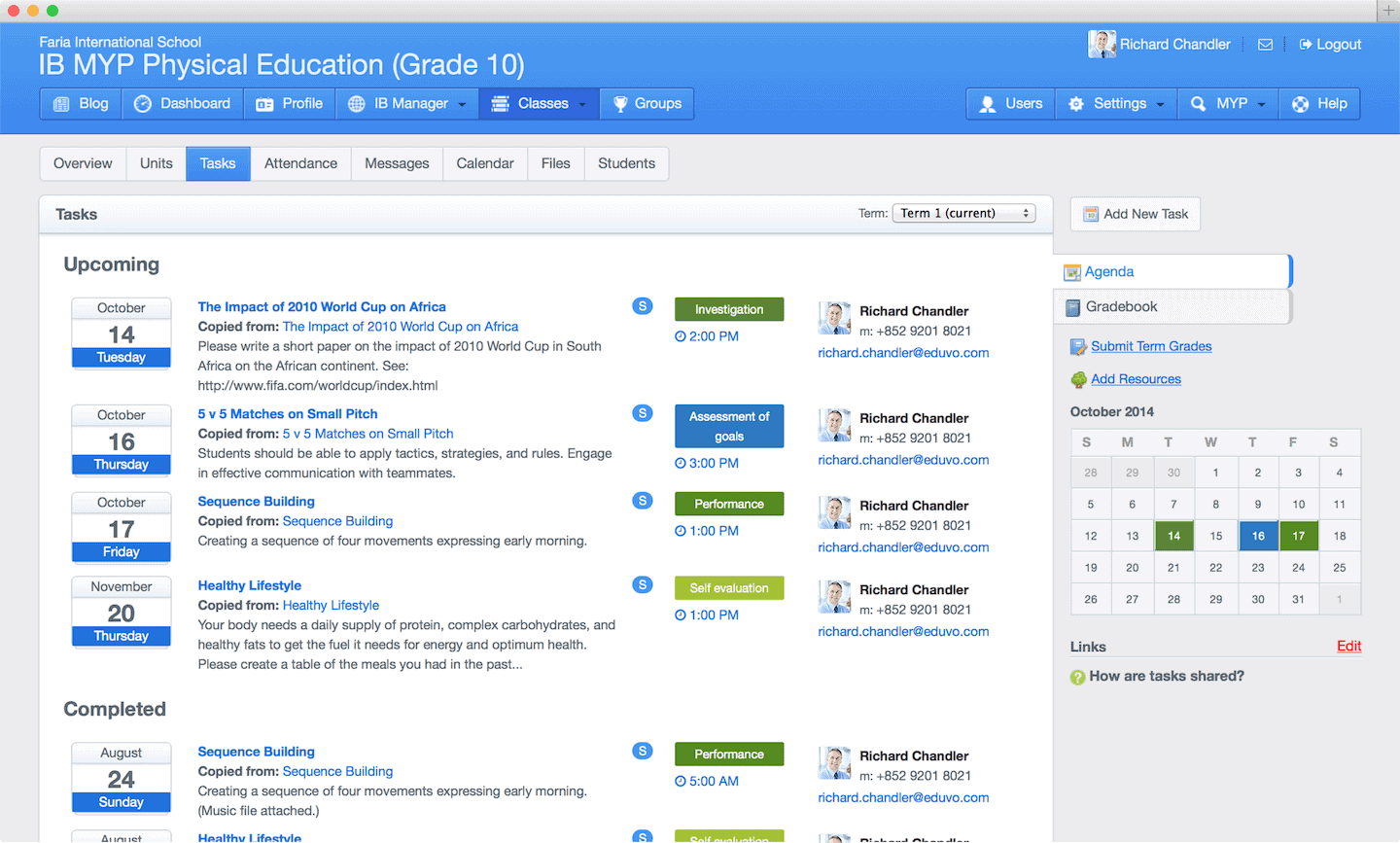Click the 2:00 PM time on World Cup task
The image size is (1400, 843).
point(707,336)
